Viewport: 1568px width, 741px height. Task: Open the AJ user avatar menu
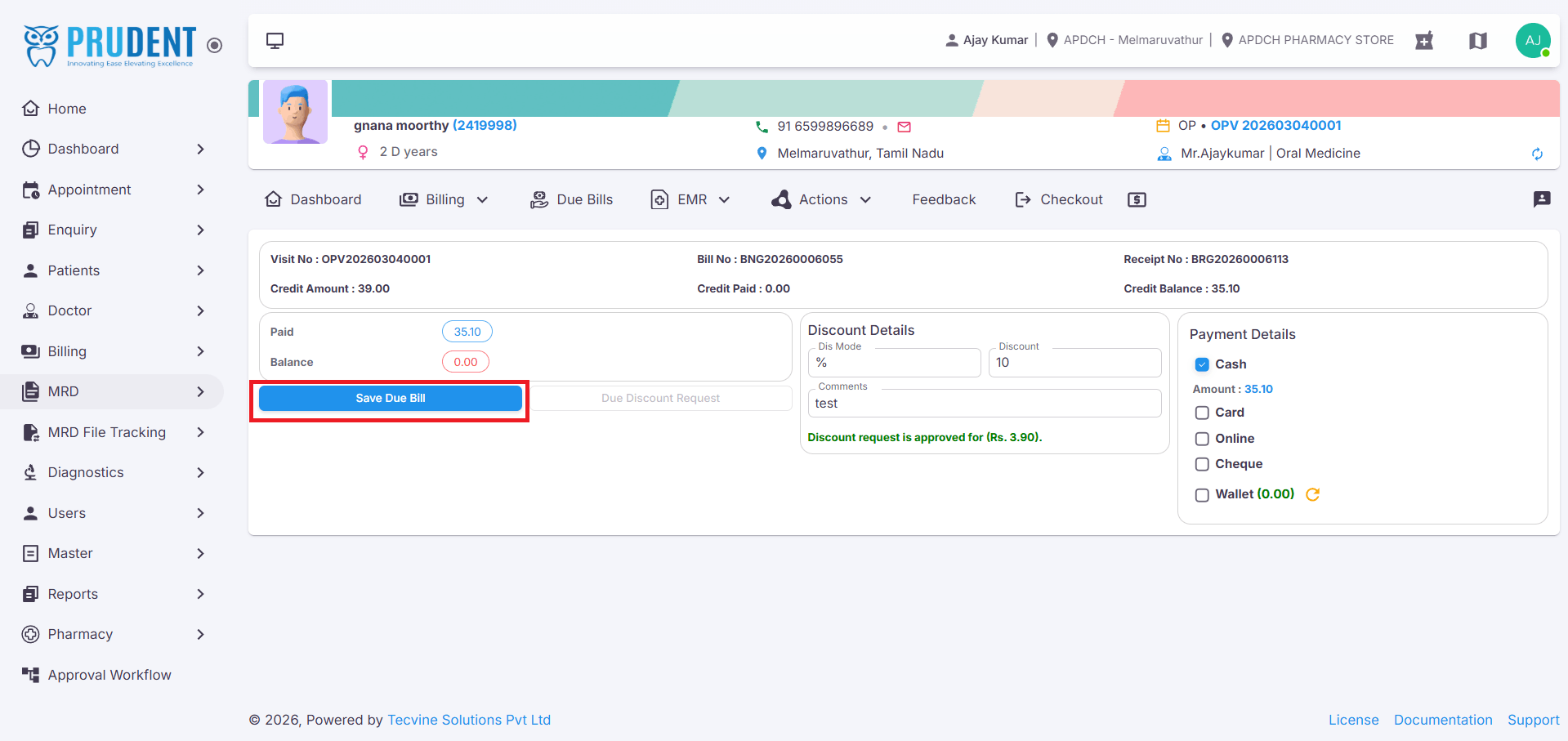coord(1533,40)
